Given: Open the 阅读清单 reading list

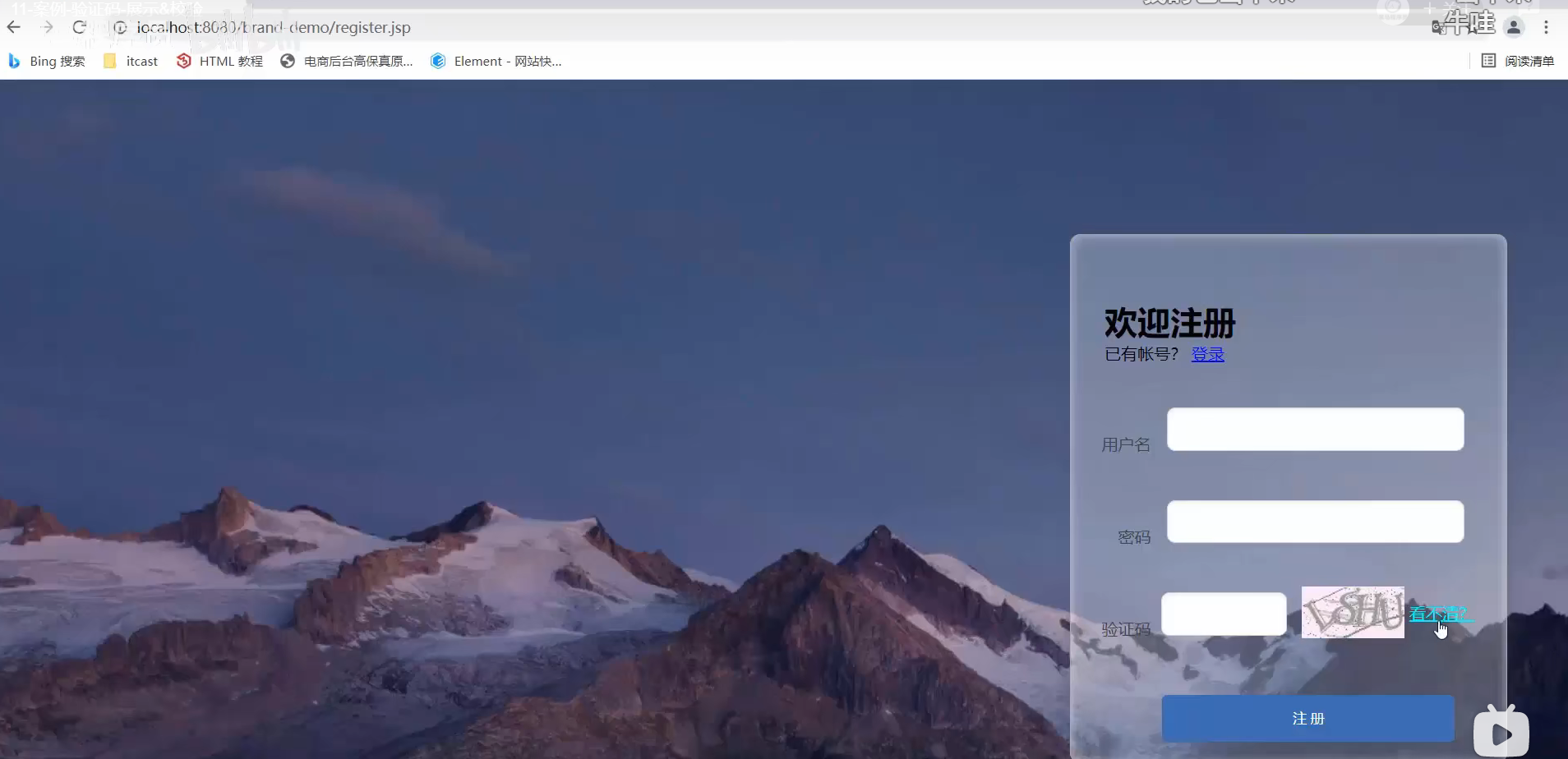Looking at the screenshot, I should [1518, 61].
